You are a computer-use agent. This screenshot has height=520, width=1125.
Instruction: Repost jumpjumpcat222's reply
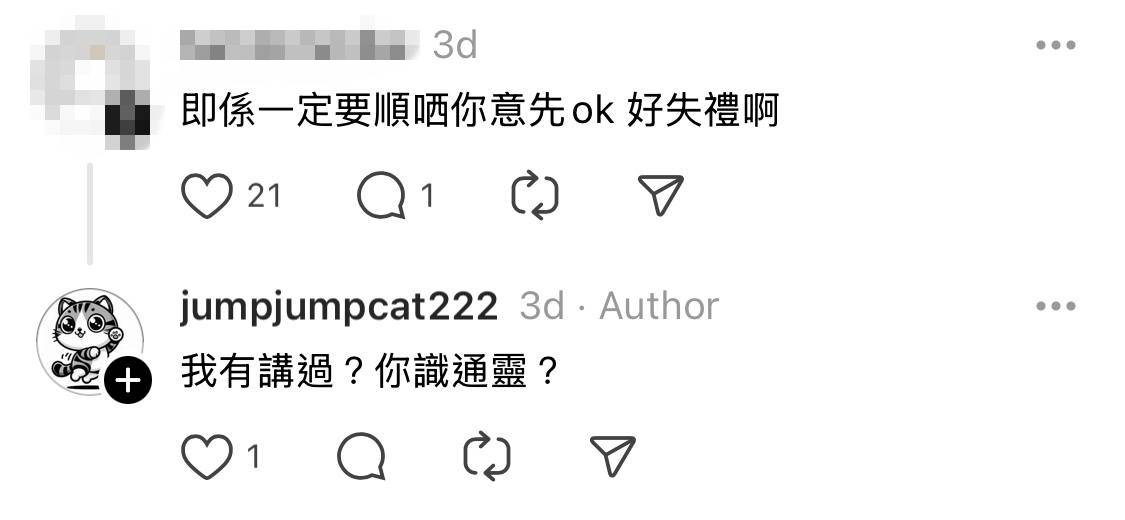(x=487, y=456)
